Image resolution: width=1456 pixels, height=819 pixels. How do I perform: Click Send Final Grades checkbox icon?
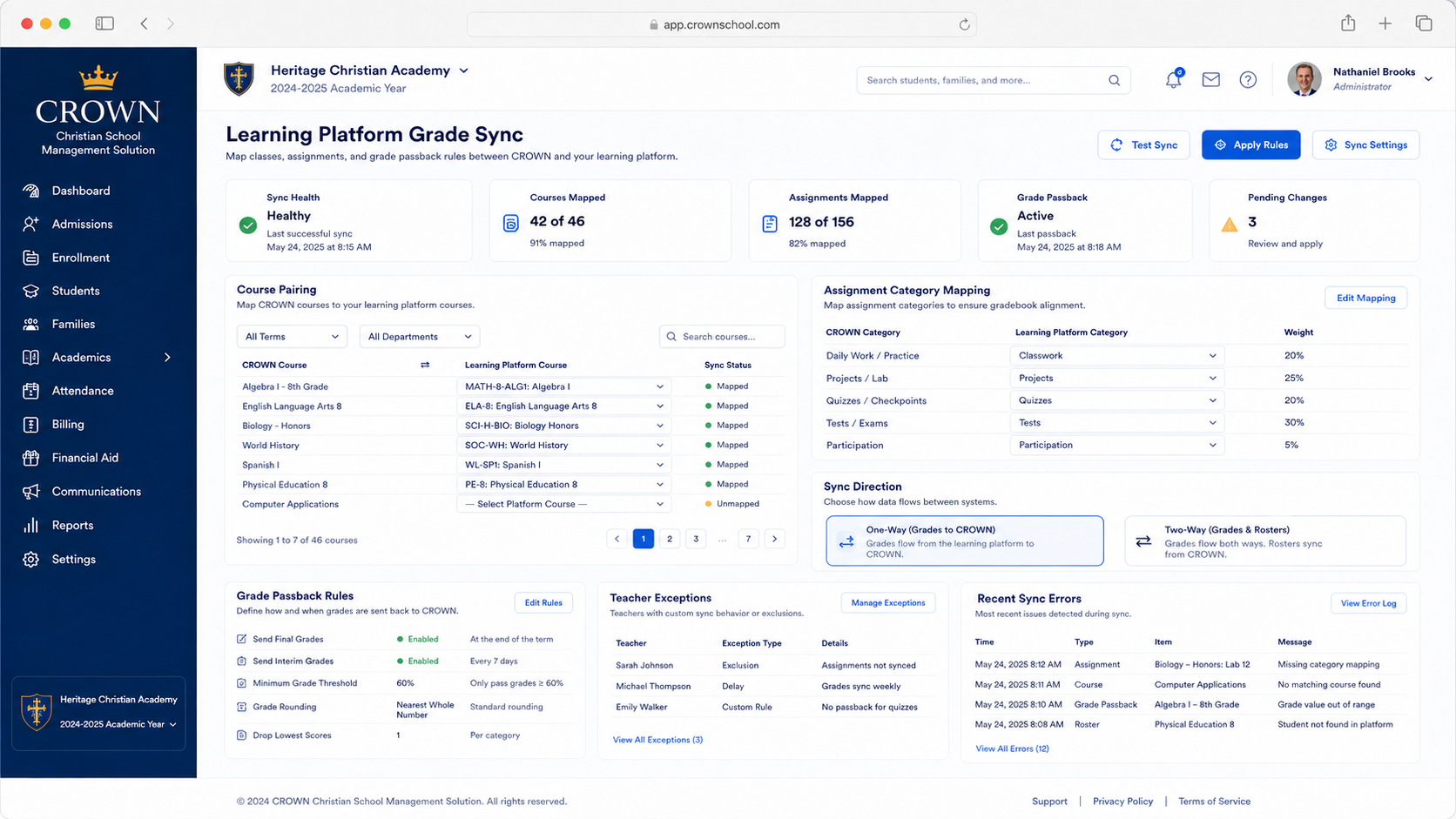point(242,639)
